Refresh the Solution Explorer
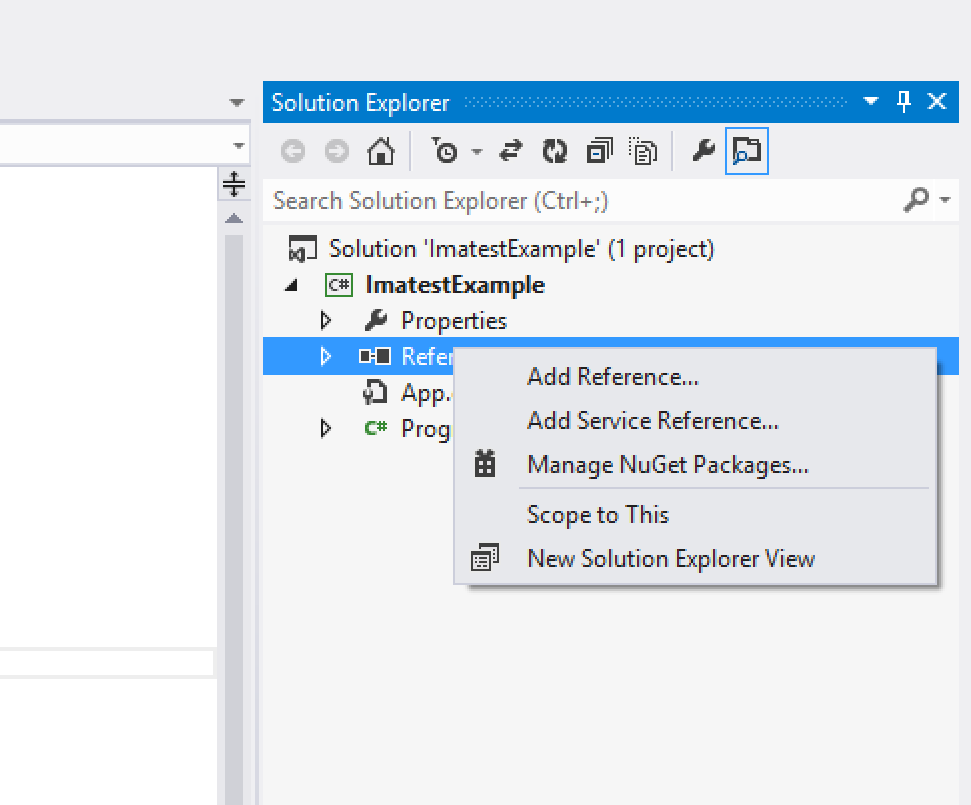The image size is (971, 805). [x=555, y=151]
